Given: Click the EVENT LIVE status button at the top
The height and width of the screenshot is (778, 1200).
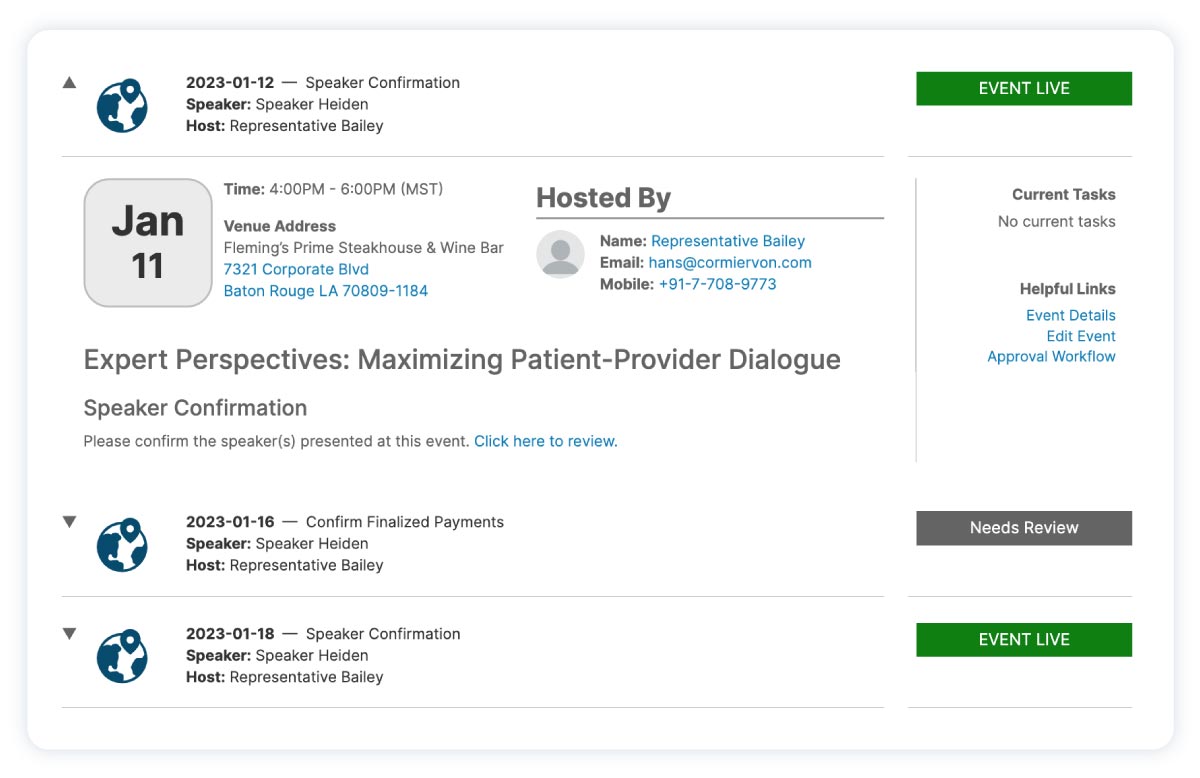Looking at the screenshot, I should click(x=1023, y=88).
